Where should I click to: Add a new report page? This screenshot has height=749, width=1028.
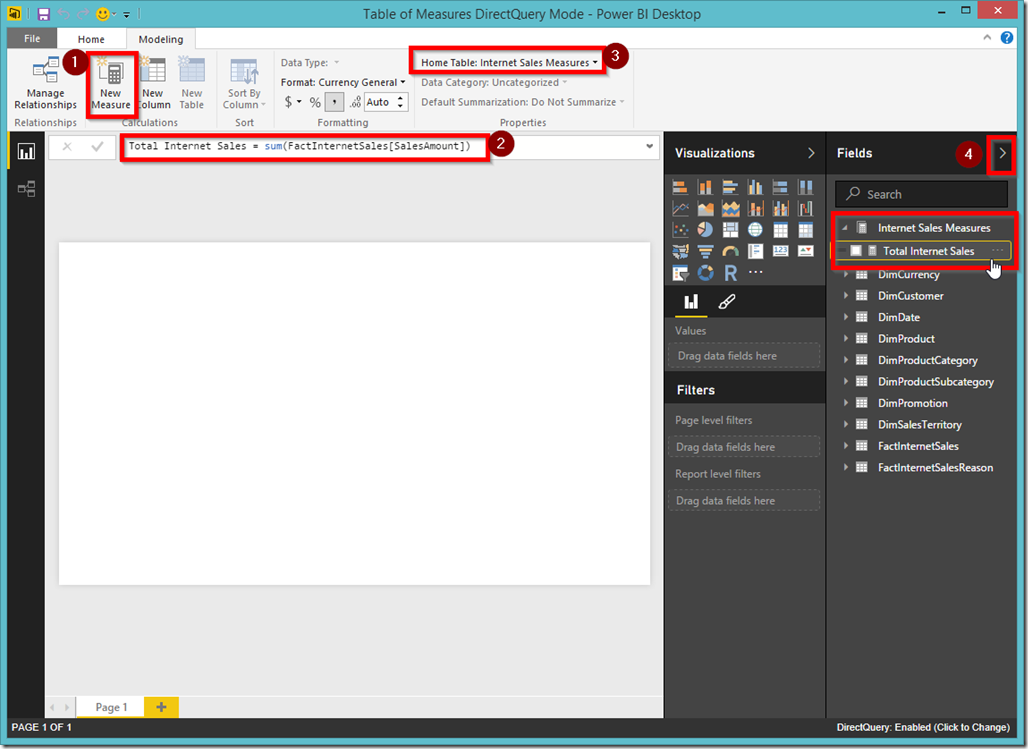(161, 707)
